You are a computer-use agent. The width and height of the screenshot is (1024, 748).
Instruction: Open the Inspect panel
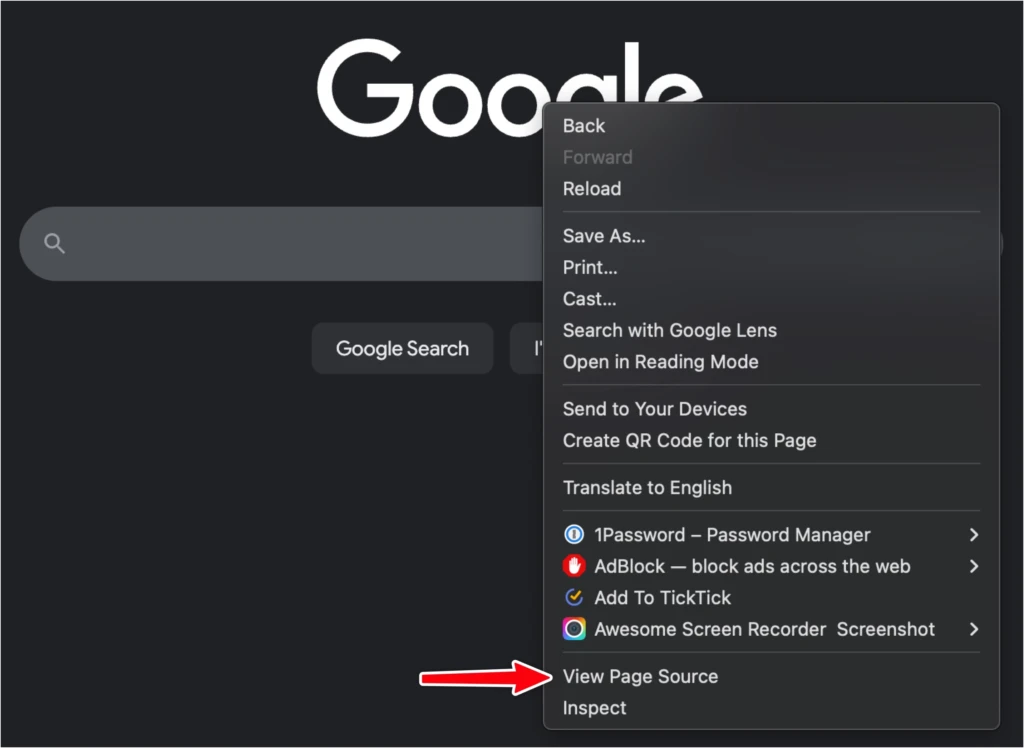[x=594, y=708]
